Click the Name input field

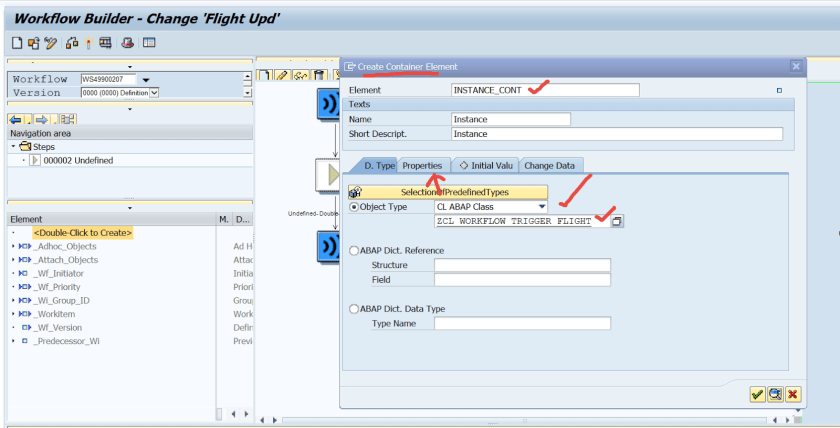[511, 119]
